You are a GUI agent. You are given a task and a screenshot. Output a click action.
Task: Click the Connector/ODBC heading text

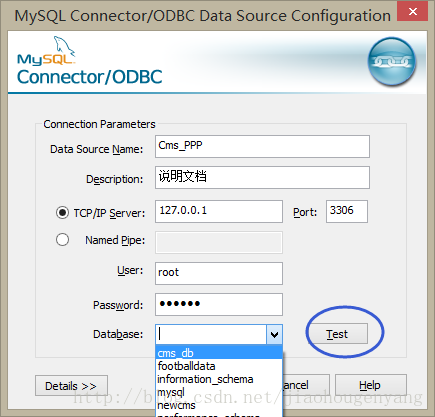click(89, 77)
